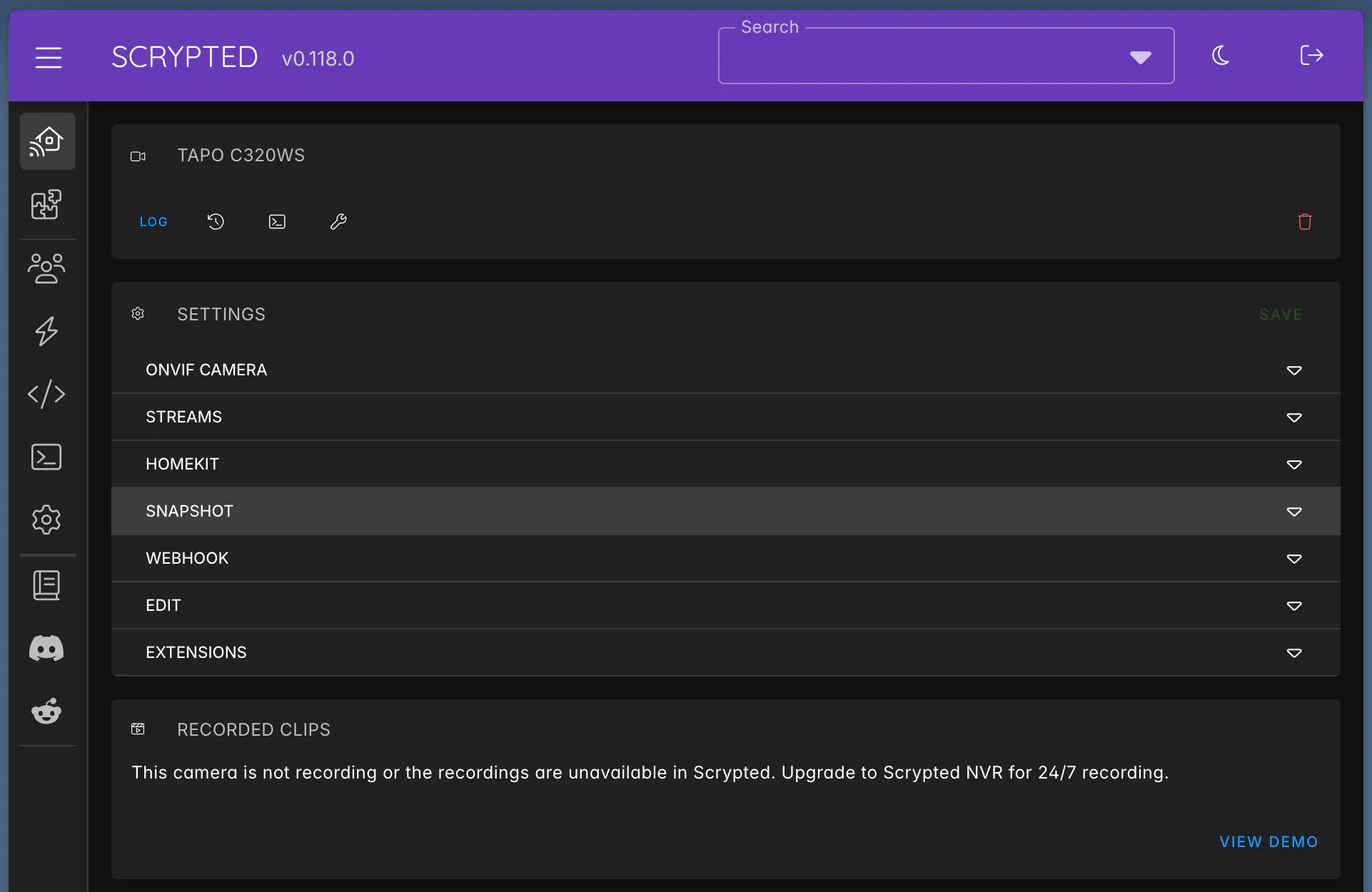Open the Search dropdown arrow
Screen dimensions: 1372x892
coord(1140,57)
